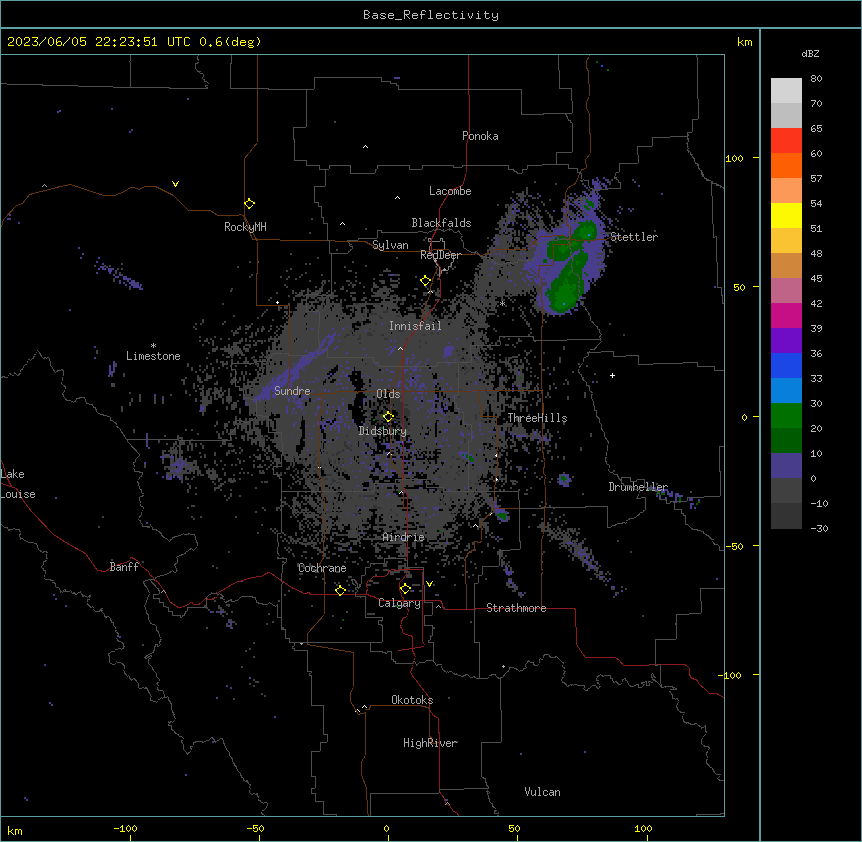Click the Didsbury map label
862x842 pixels.
(x=383, y=431)
